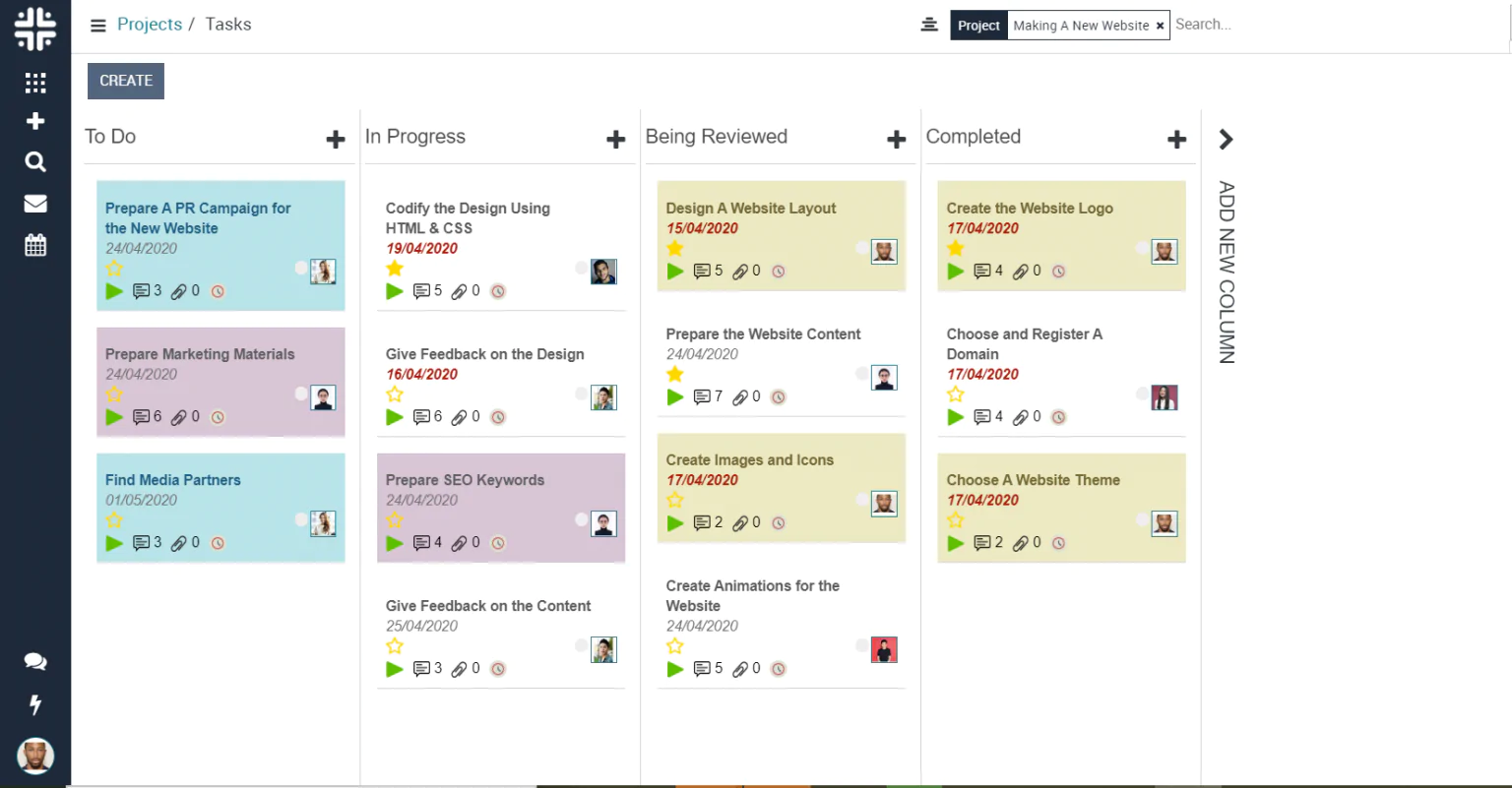Open the apps grid icon in sidebar
Viewport: 1512px width, 788px height.
click(35, 83)
